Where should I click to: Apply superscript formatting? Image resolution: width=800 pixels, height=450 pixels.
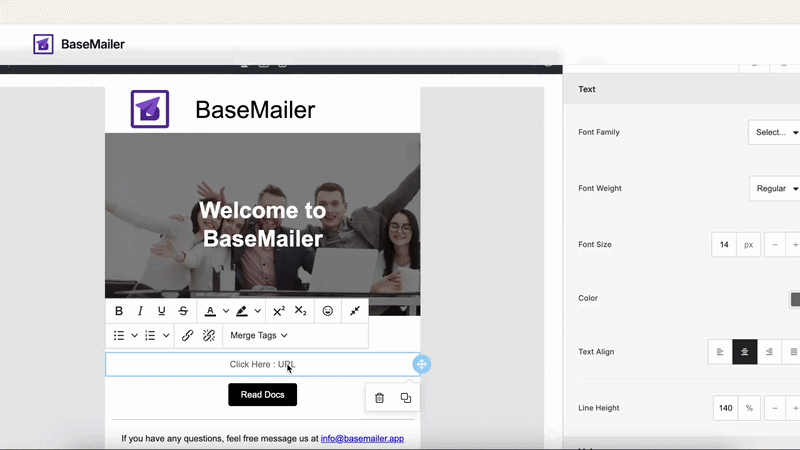279,311
